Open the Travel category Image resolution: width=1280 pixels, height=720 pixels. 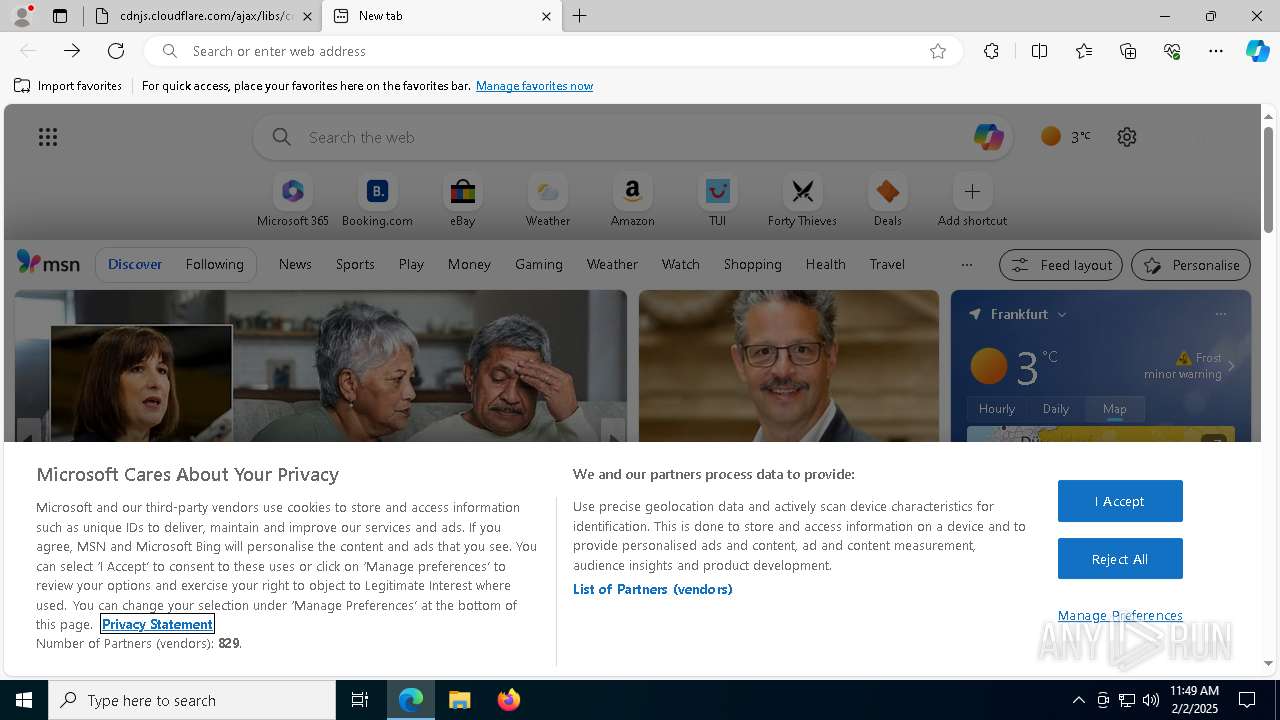pos(887,264)
